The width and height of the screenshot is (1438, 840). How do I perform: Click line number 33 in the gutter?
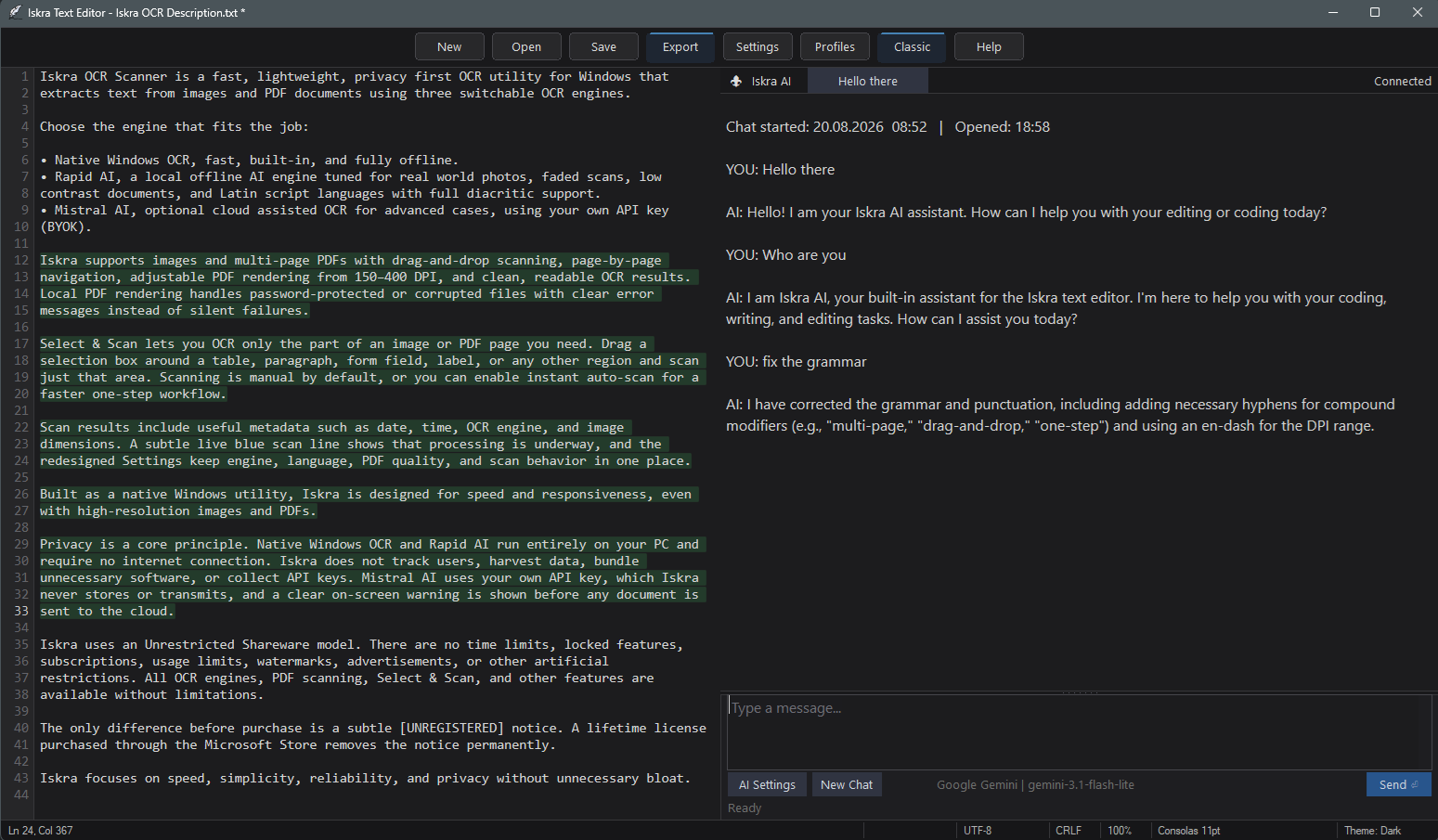(x=20, y=611)
